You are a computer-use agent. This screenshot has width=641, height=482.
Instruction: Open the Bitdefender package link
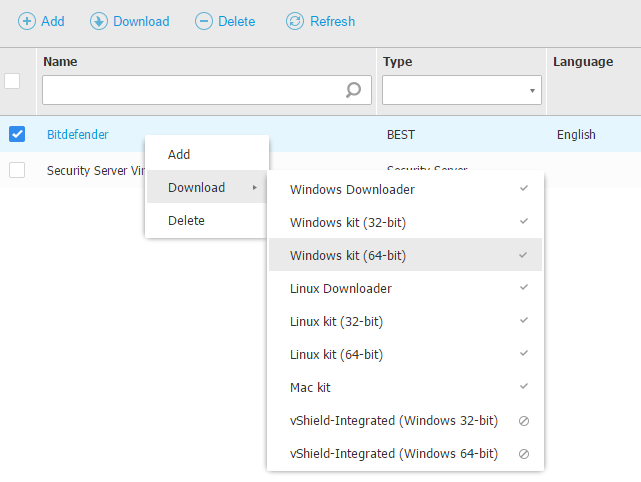tap(77, 134)
